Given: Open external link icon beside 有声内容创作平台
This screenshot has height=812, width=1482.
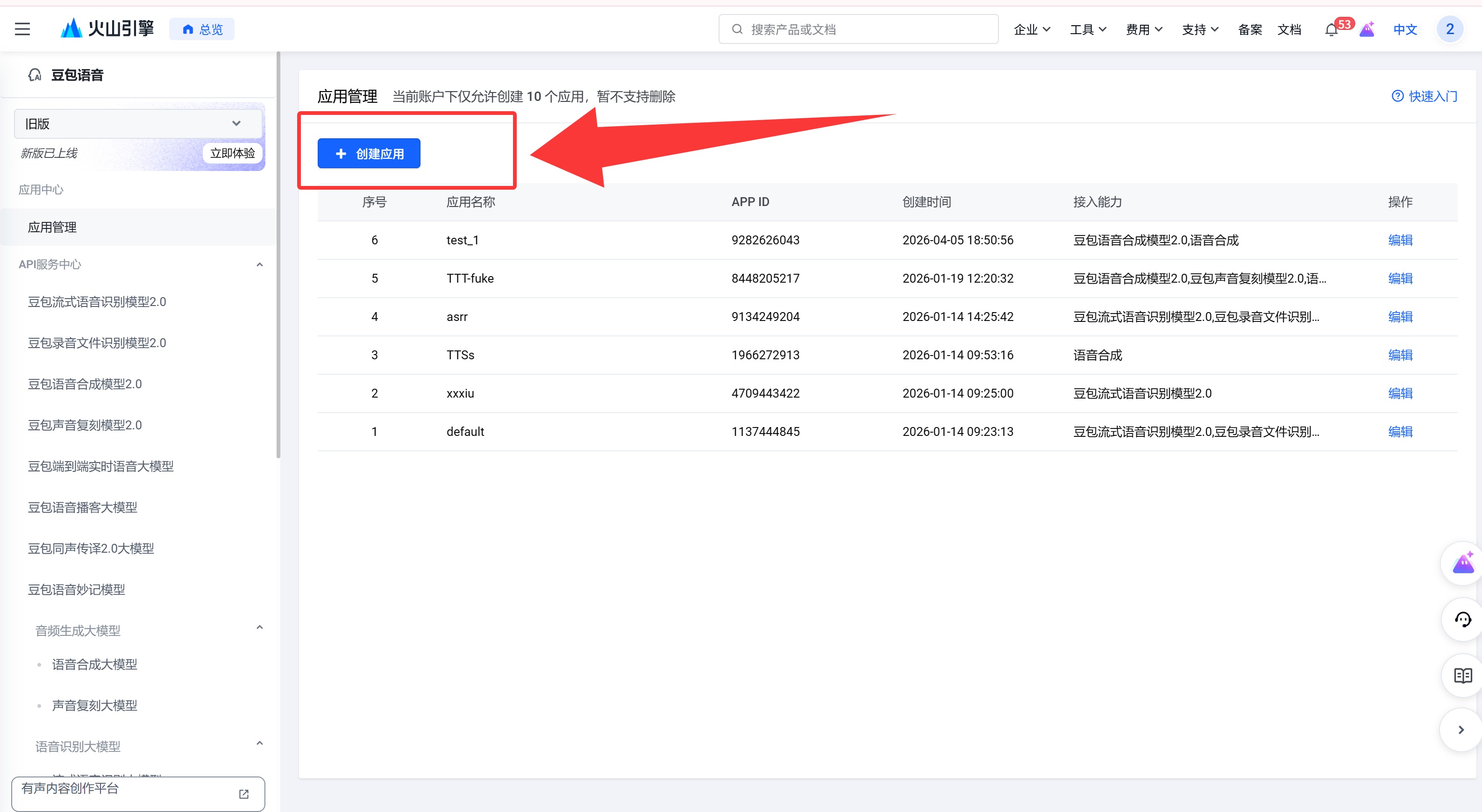Looking at the screenshot, I should coord(244,794).
